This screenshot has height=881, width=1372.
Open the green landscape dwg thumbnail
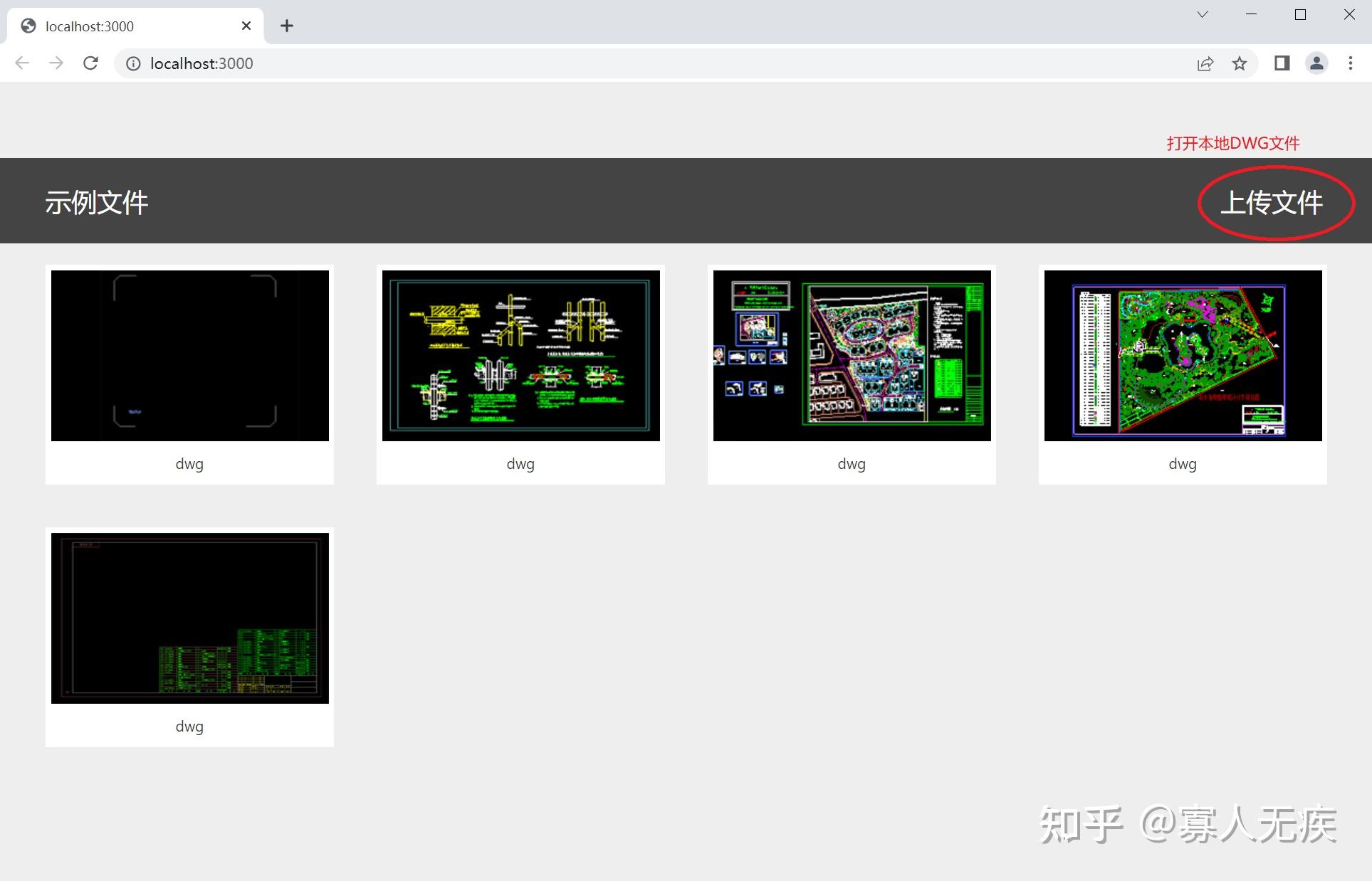pos(1182,355)
